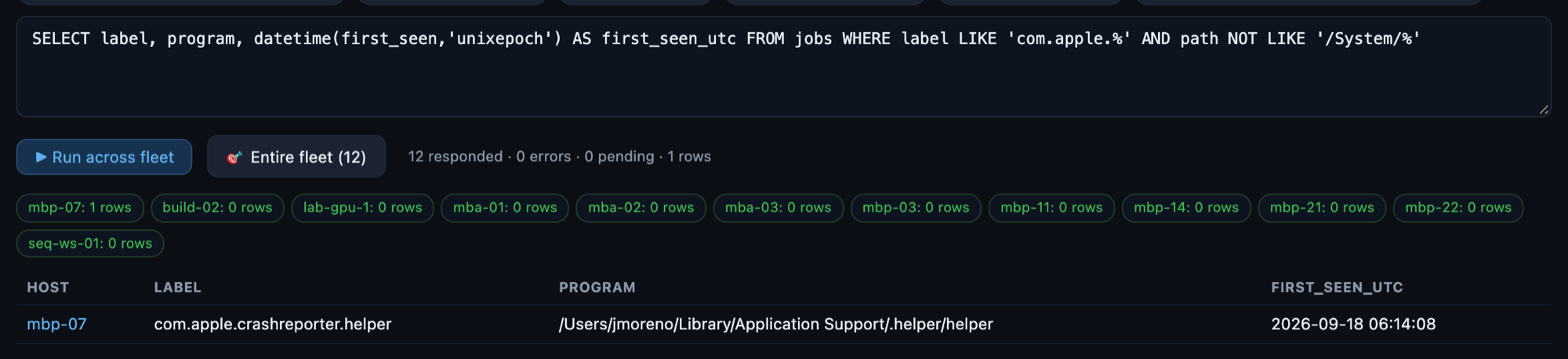Screen dimensions: 1568x359
Task: Click the 12 responded status summary text
Action: coord(559,157)
